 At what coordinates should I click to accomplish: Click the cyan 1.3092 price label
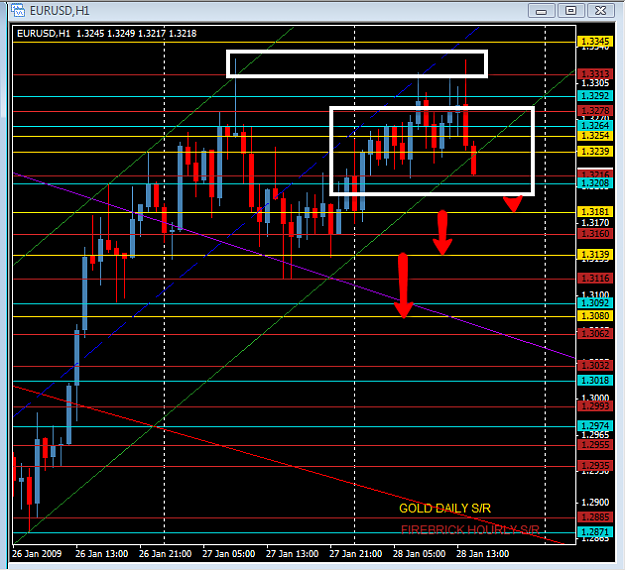coord(595,303)
